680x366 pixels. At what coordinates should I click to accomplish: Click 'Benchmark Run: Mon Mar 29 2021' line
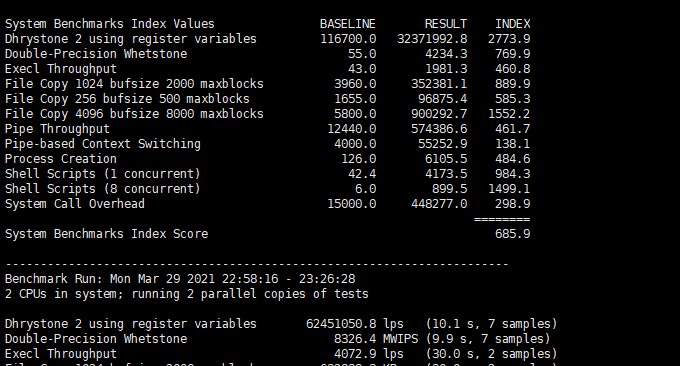tap(180, 279)
